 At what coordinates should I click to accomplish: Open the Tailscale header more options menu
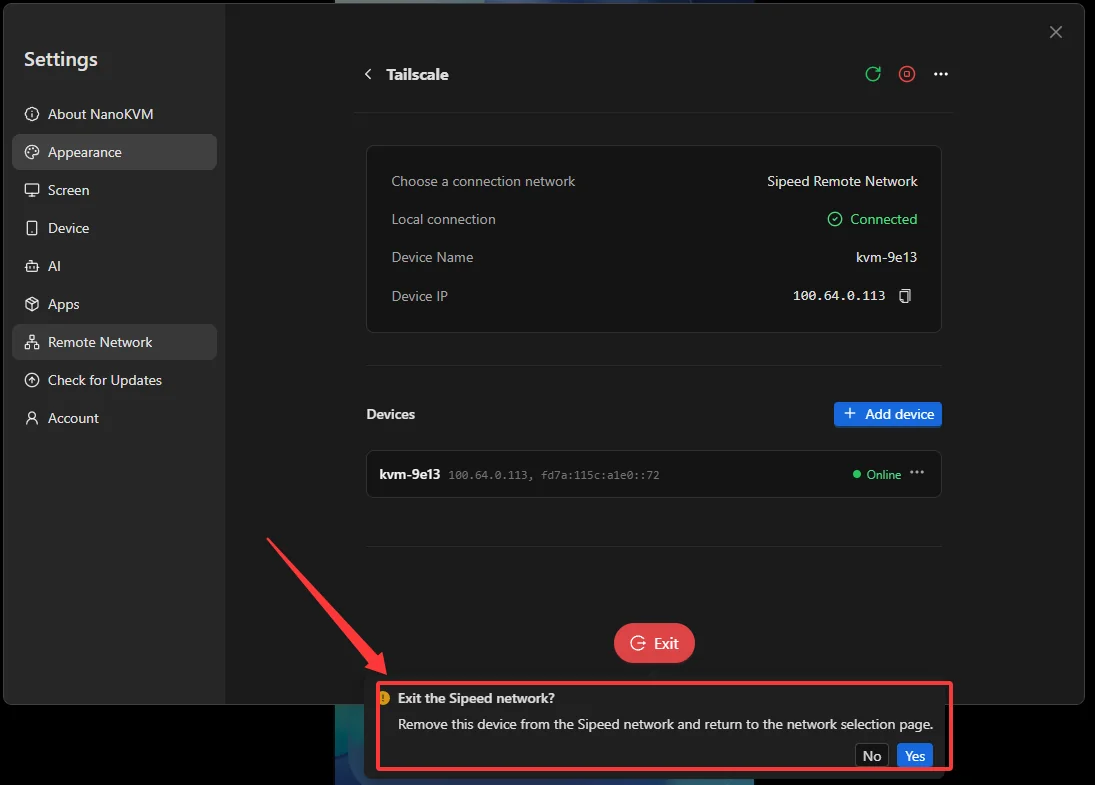941,74
